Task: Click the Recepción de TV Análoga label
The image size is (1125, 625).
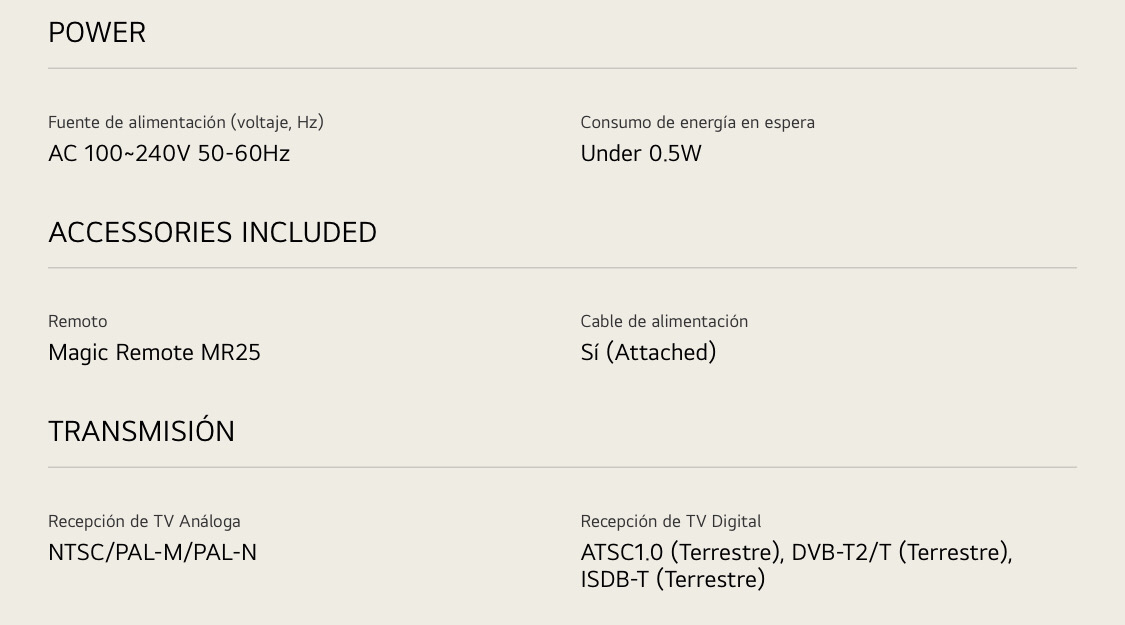Action: pyautogui.click(x=144, y=522)
